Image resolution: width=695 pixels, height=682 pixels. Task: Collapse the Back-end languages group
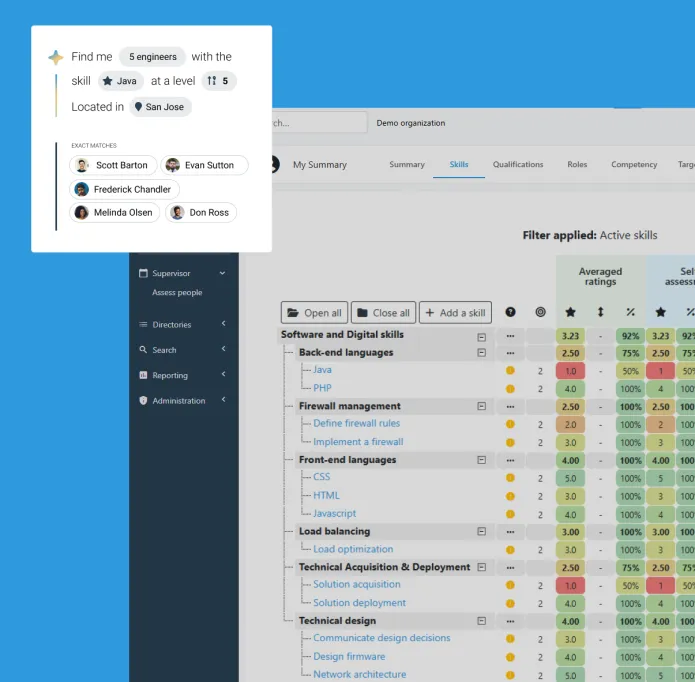(x=481, y=353)
